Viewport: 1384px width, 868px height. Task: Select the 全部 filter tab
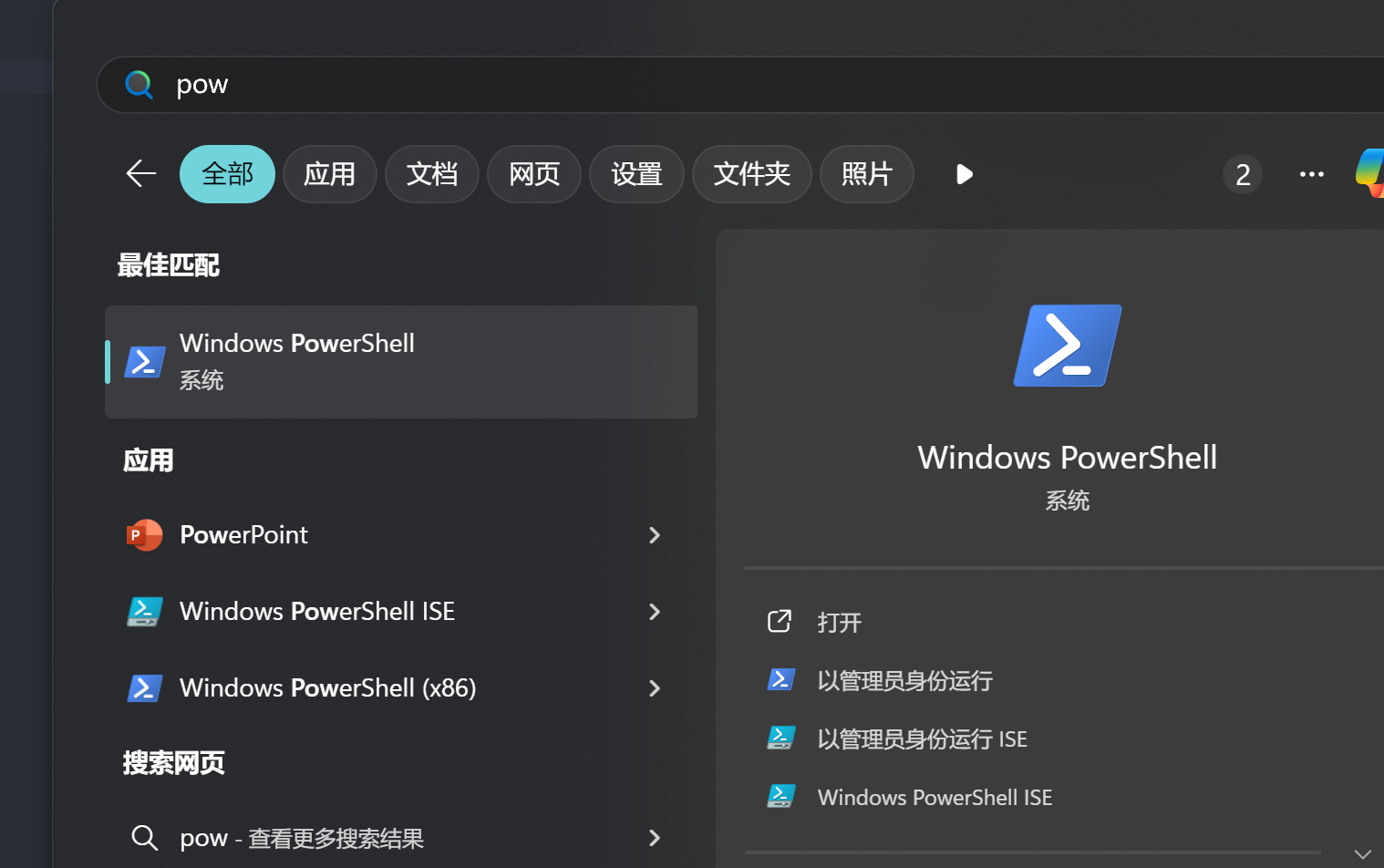click(x=227, y=174)
